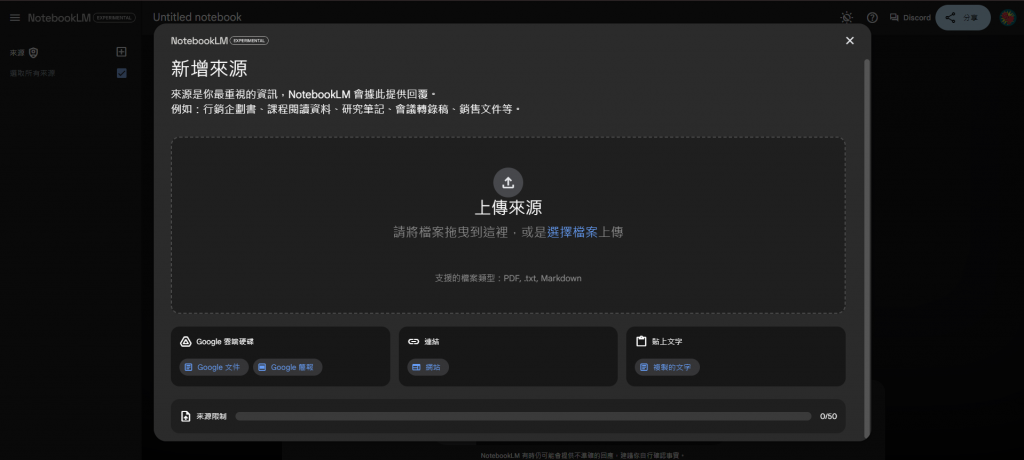Click the upload arrow icon
Image resolution: width=1024 pixels, height=460 pixels.
[508, 182]
